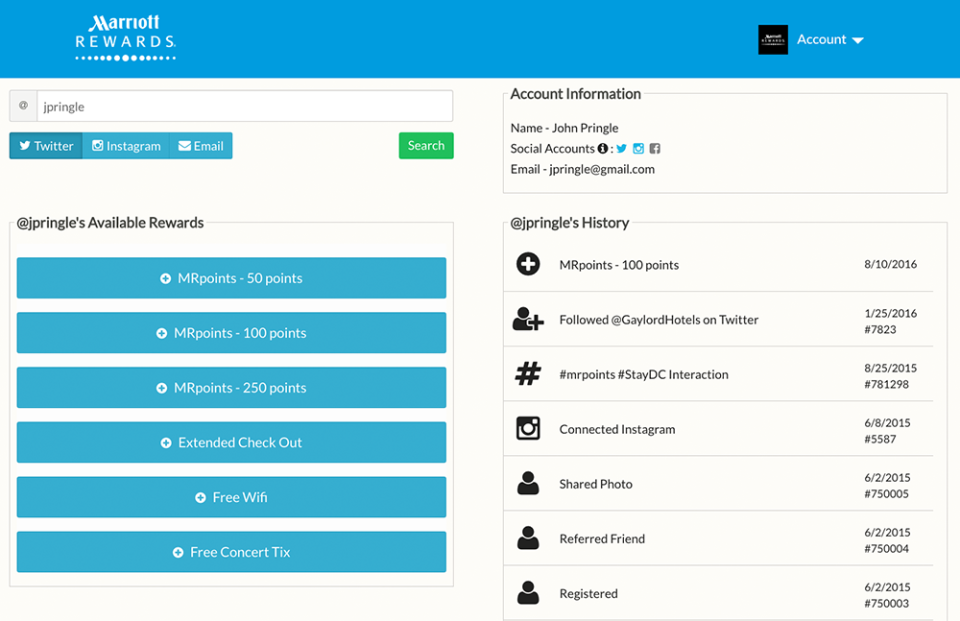Grant Extended Check Out reward
Image resolution: width=960 pixels, height=621 pixels.
231,442
